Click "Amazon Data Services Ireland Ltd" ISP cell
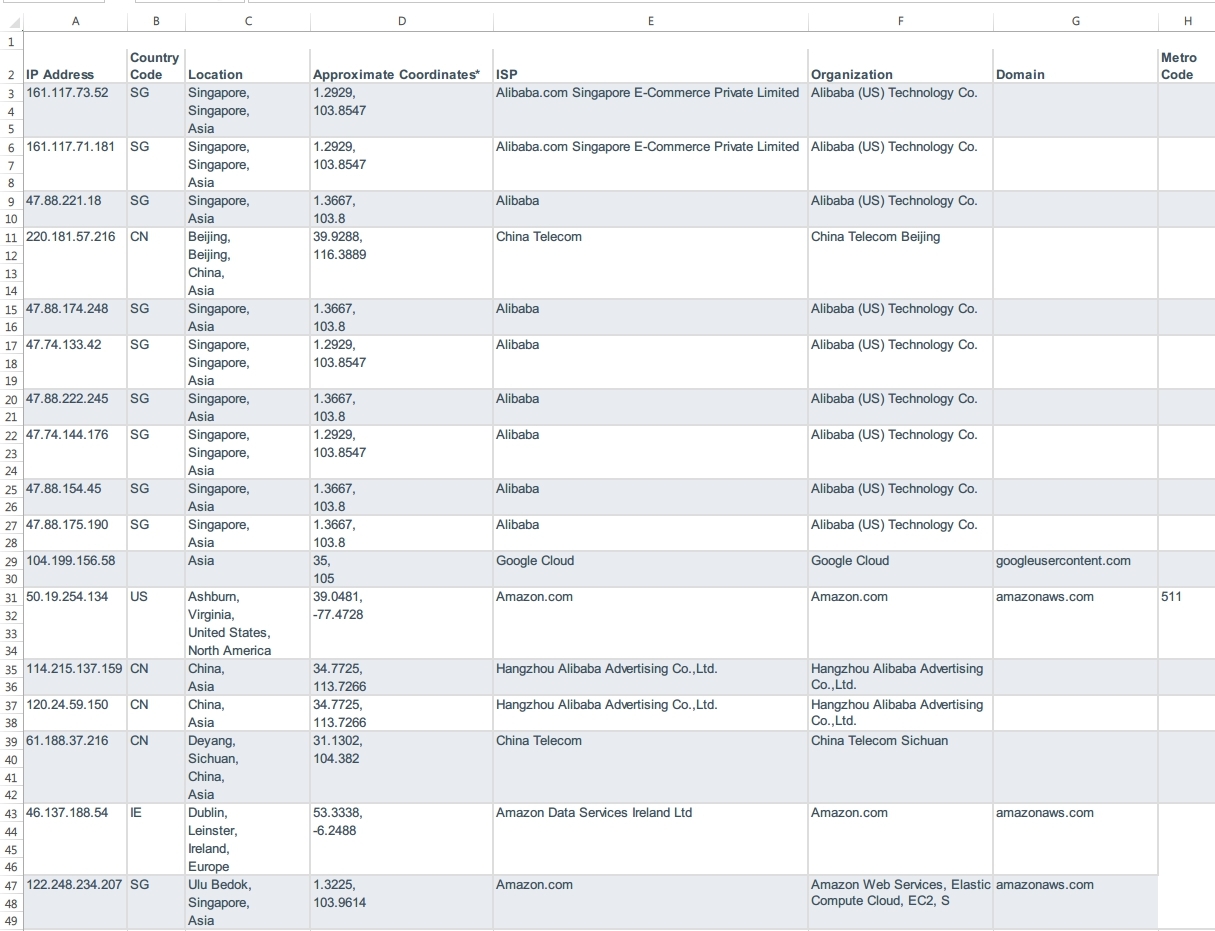The width and height of the screenshot is (1215, 931). (x=650, y=839)
